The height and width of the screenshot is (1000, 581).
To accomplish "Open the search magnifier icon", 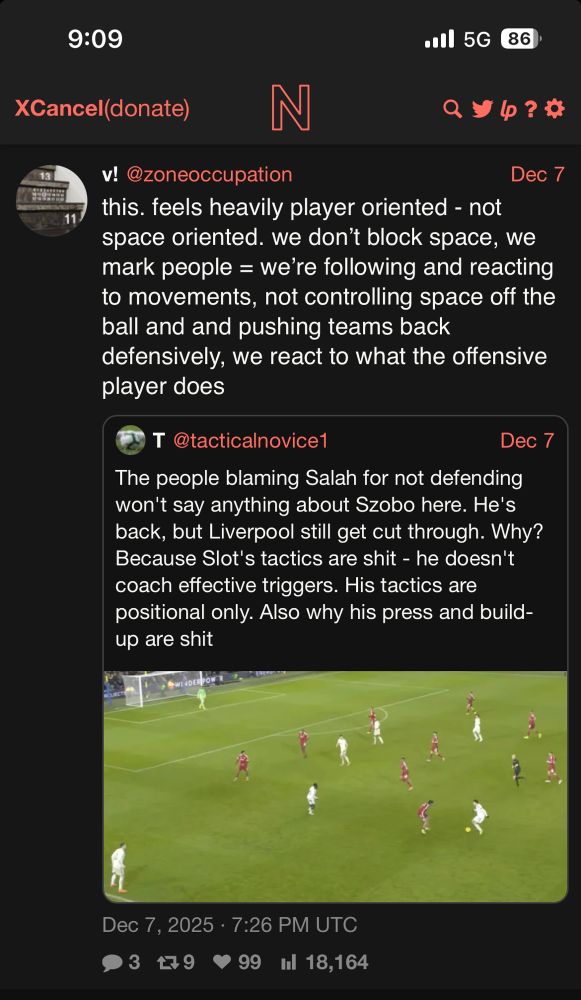I will [x=452, y=109].
